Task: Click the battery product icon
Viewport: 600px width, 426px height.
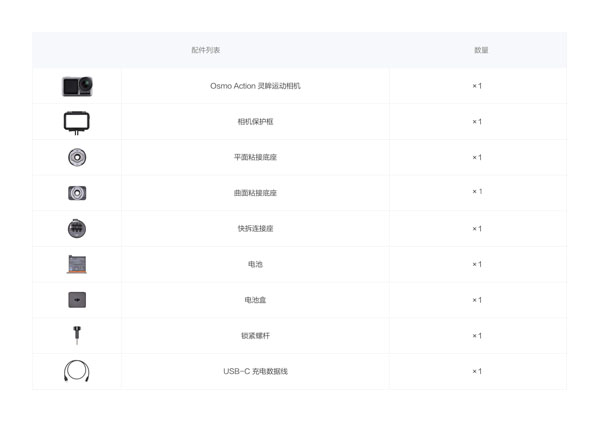Action: pos(77,264)
